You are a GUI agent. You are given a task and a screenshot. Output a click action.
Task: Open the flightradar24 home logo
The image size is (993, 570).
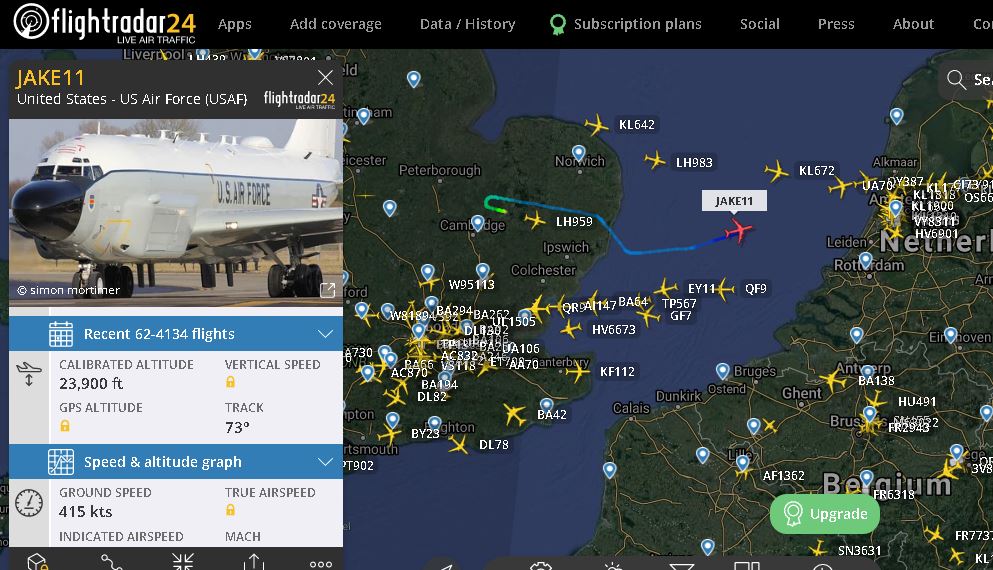[x=104, y=23]
